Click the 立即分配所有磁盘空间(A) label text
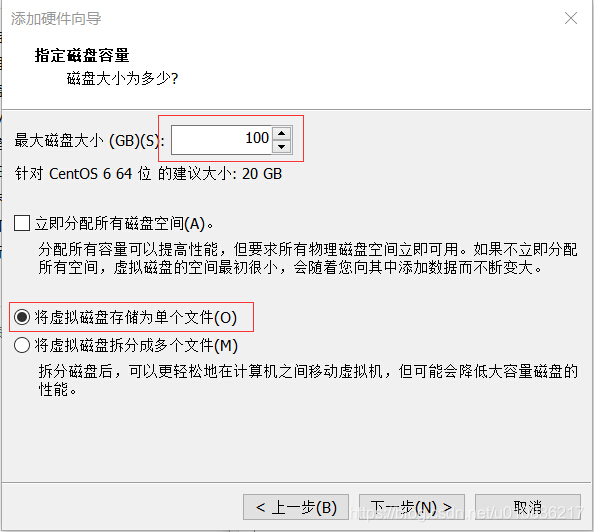The height and width of the screenshot is (532, 594). 124,224
